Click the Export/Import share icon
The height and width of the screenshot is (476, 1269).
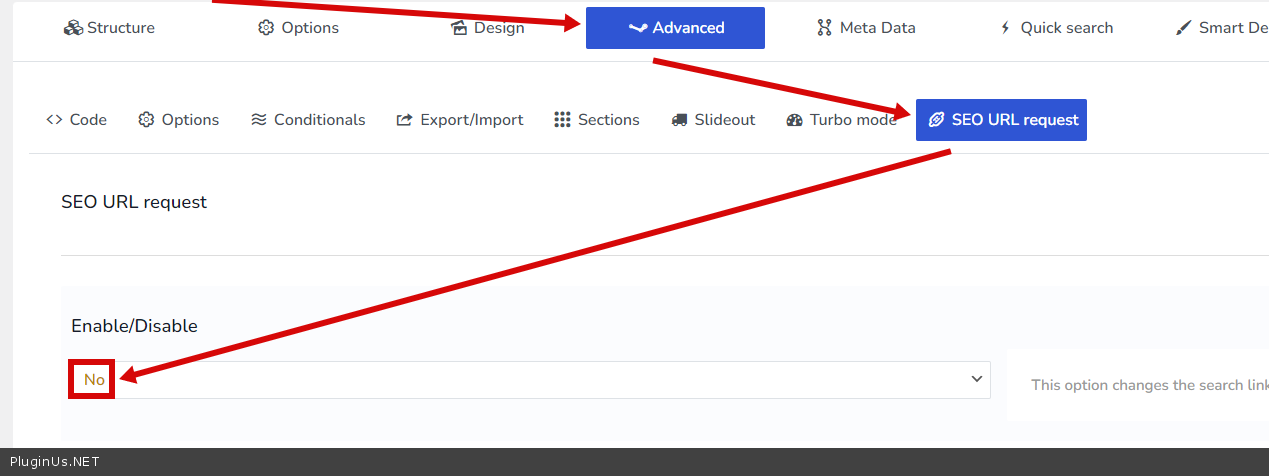(x=405, y=120)
